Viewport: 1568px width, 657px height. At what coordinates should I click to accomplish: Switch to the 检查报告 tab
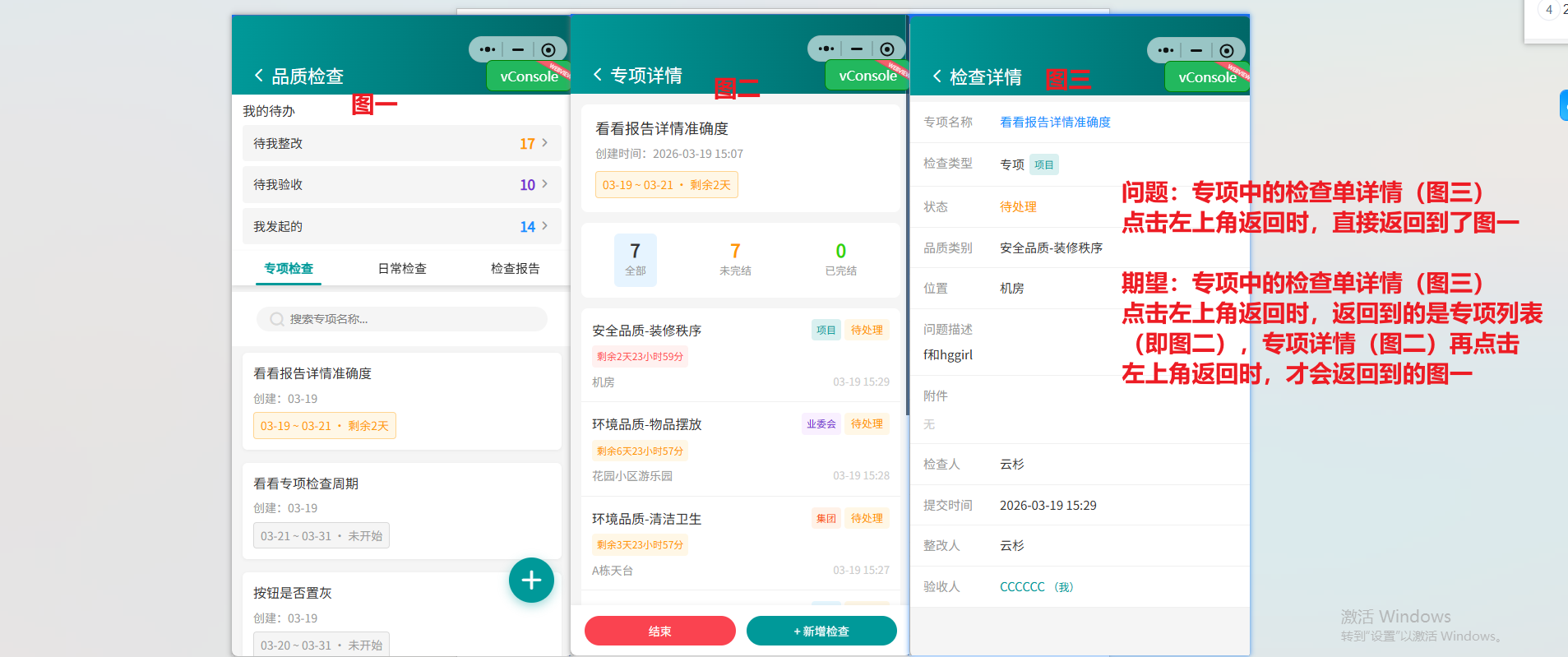click(515, 268)
